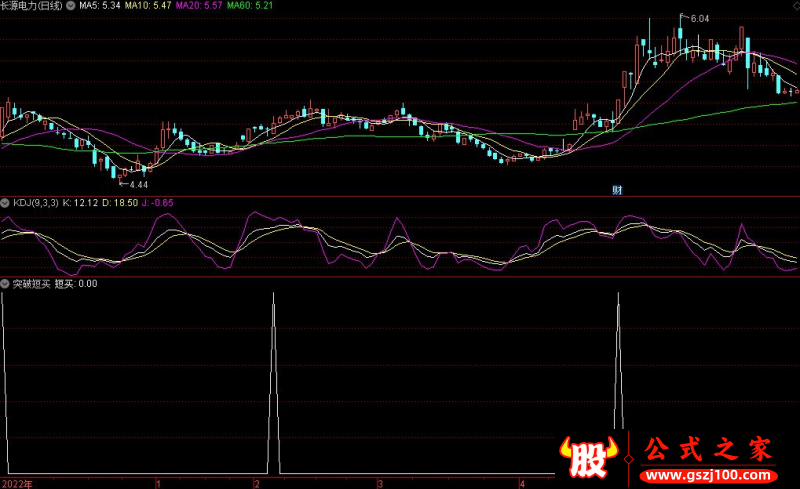The image size is (800, 489).
Task: Click month 2 marker on the time axis
Action: point(257,483)
